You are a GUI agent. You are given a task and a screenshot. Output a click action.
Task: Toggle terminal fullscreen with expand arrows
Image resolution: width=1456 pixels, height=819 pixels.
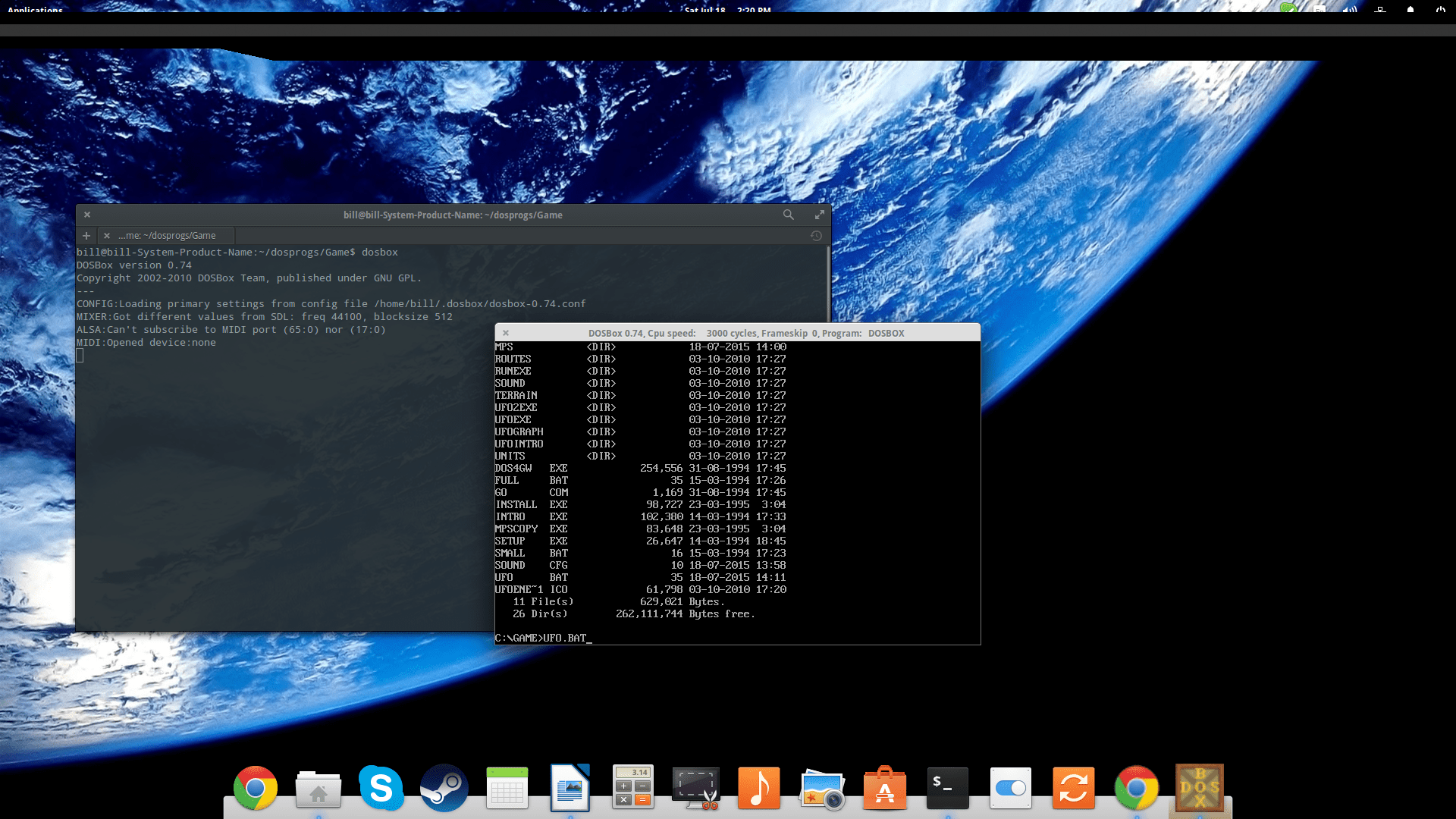tap(819, 215)
